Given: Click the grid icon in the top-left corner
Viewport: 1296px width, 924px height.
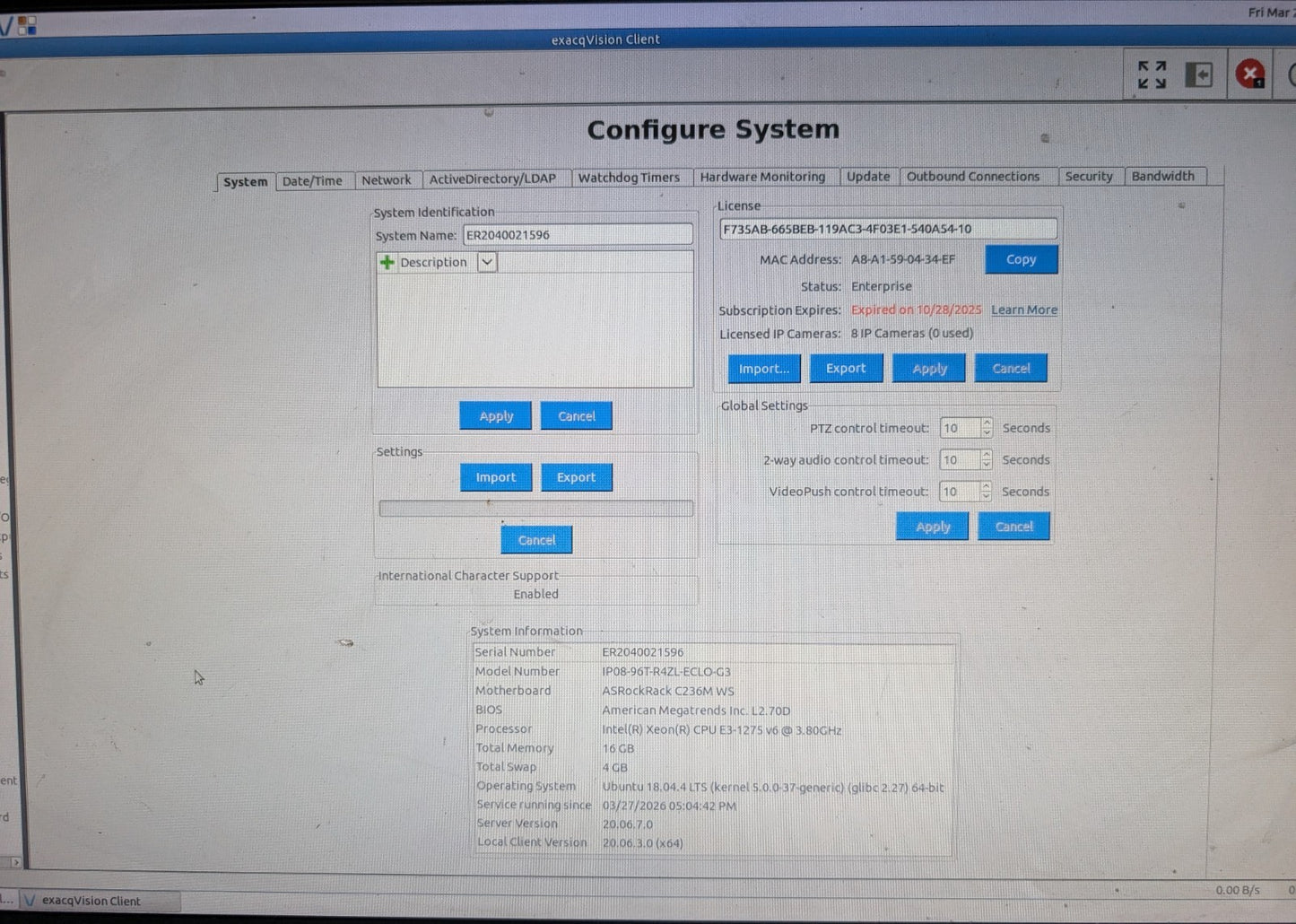Looking at the screenshot, I should [27, 25].
